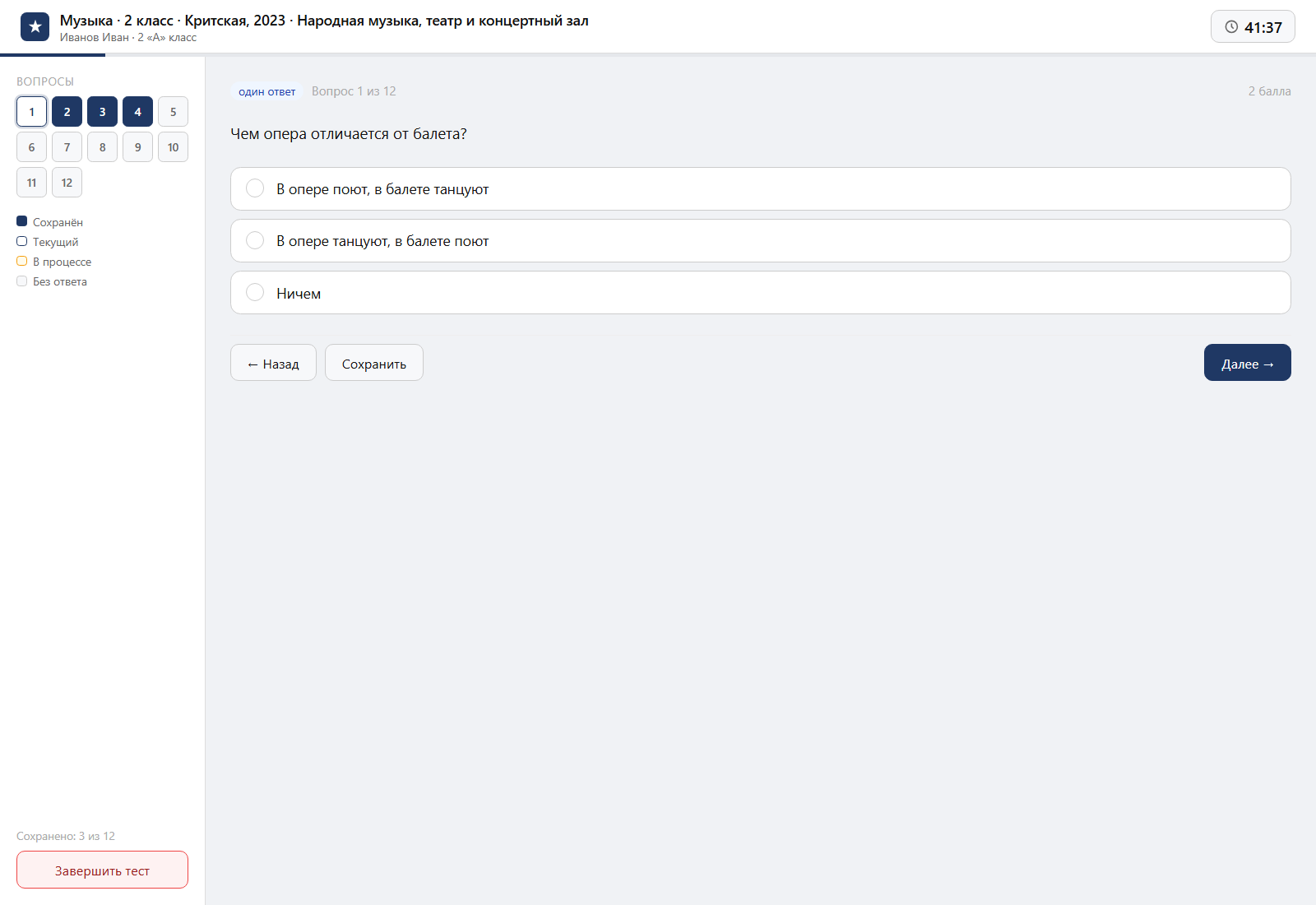The height and width of the screenshot is (905, 1316).
Task: Jump to question 12
Action: pyautogui.click(x=67, y=183)
